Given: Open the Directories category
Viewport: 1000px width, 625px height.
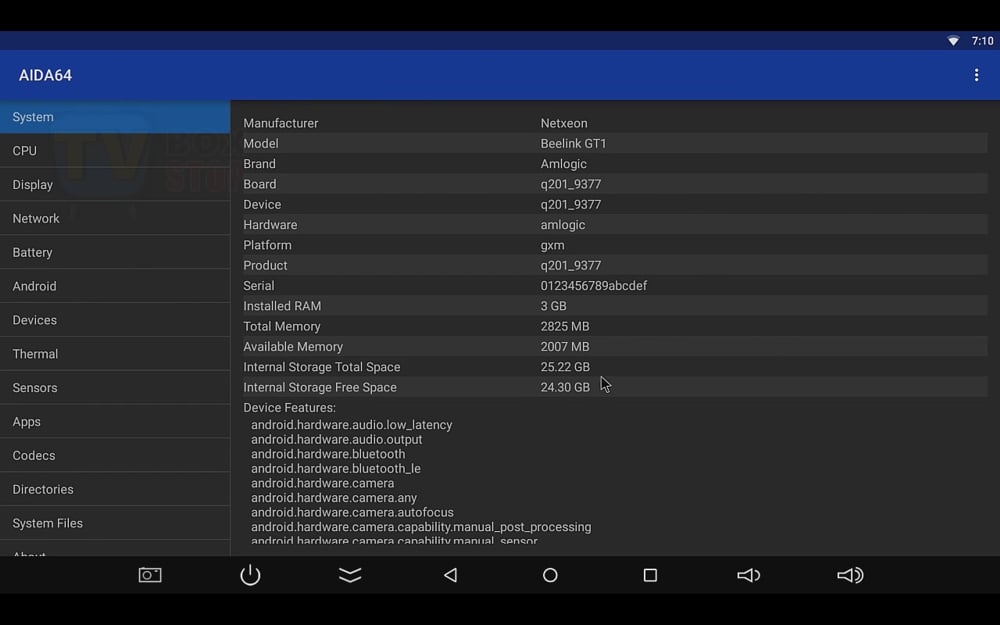Looking at the screenshot, I should 115,489.
